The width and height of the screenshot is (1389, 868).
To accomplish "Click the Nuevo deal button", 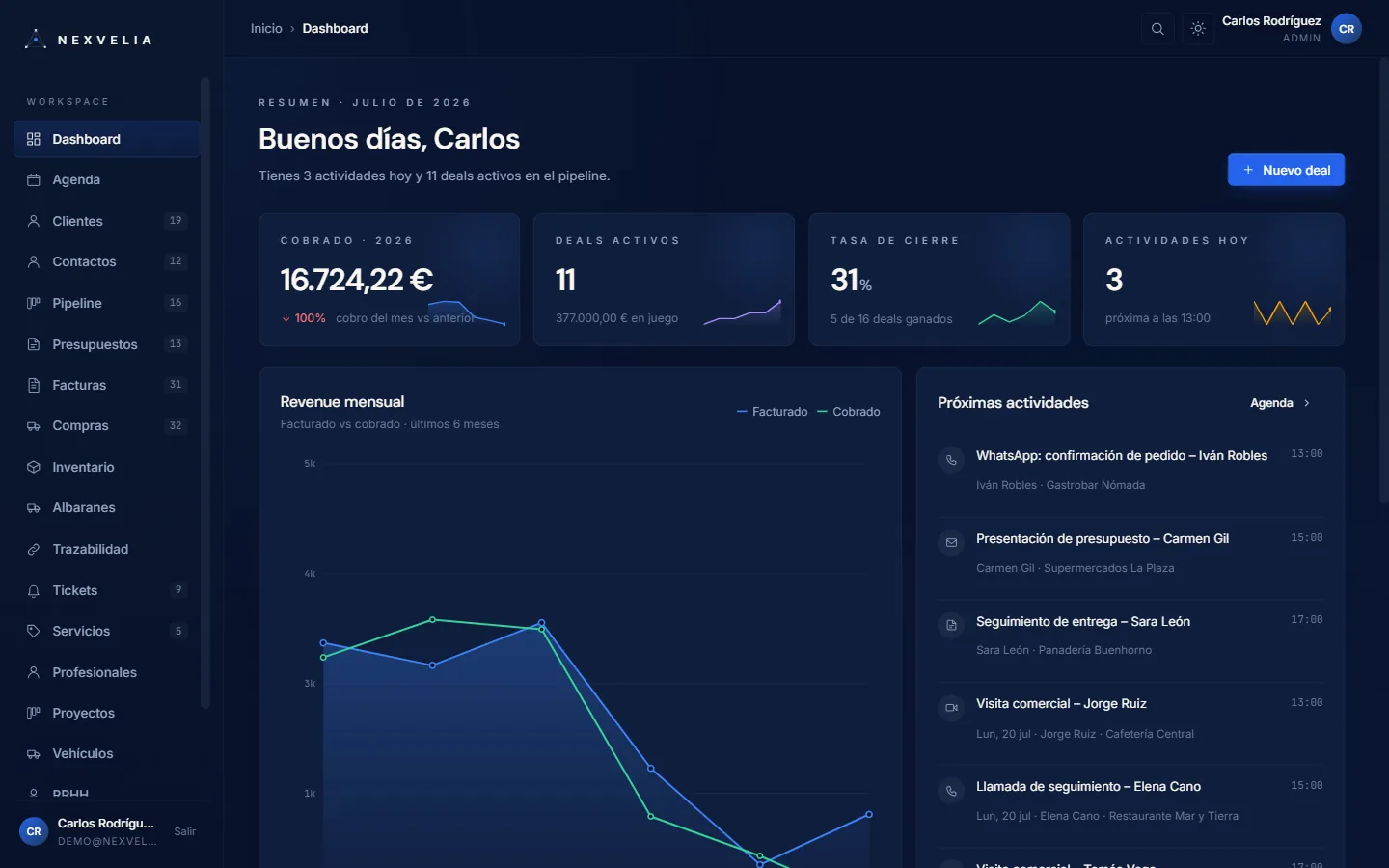I will point(1286,170).
